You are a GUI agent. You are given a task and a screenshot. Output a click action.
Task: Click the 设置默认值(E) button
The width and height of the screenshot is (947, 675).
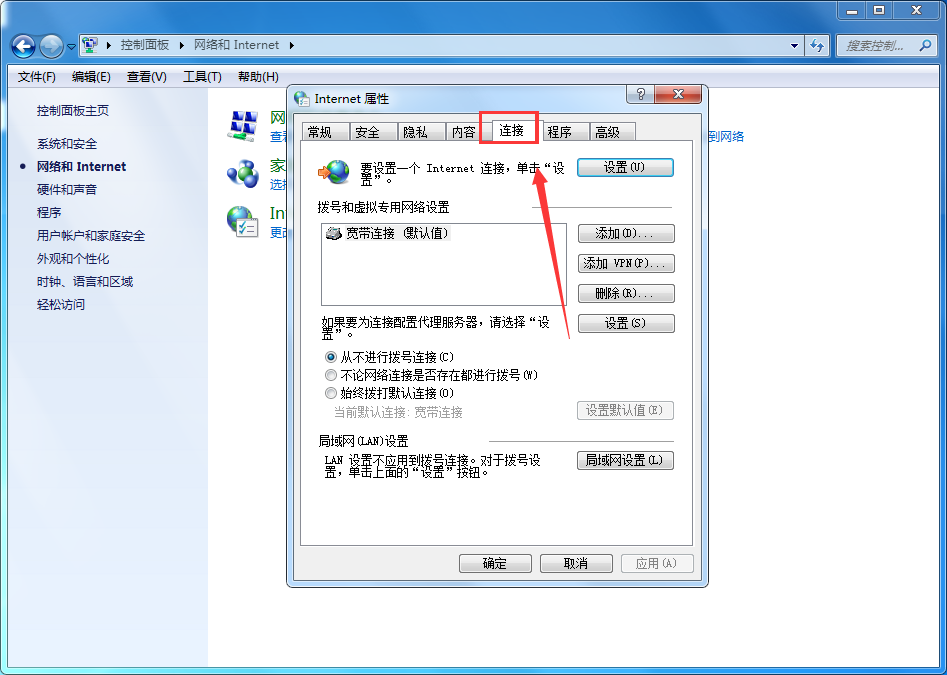pyautogui.click(x=625, y=411)
